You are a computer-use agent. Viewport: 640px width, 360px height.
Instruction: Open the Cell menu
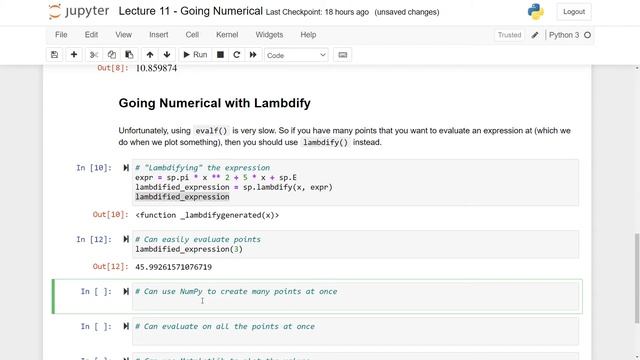[x=192, y=35]
